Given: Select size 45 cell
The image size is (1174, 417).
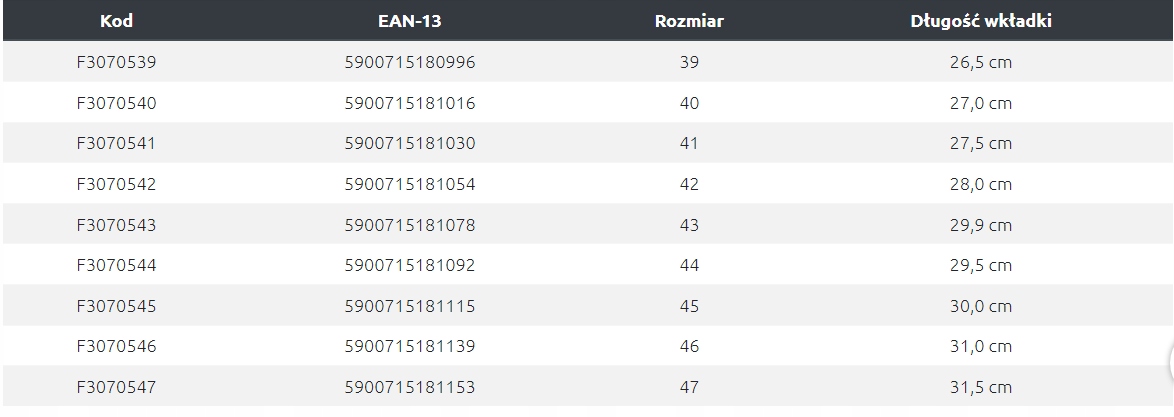Looking at the screenshot, I should (688, 306).
